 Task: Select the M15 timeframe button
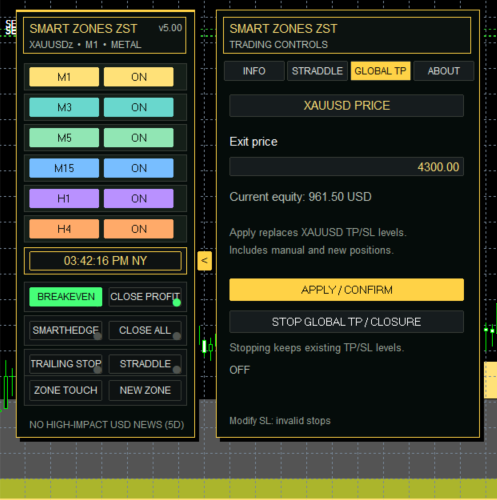[x=64, y=168]
